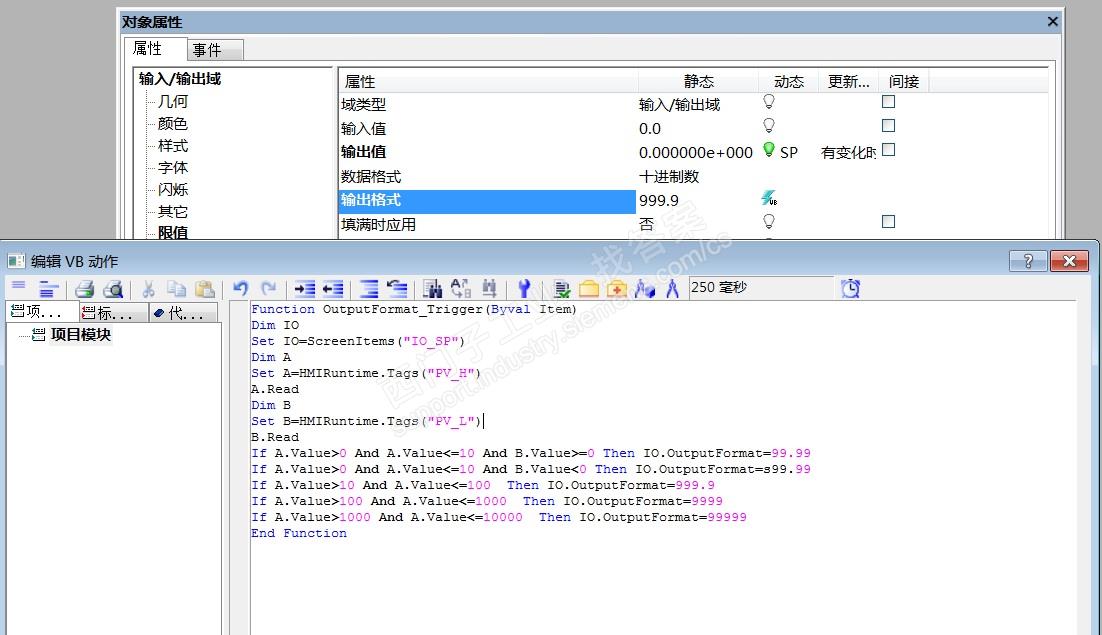The image size is (1102, 635).
Task: Click the copy icon in toolbar
Action: click(x=176, y=289)
